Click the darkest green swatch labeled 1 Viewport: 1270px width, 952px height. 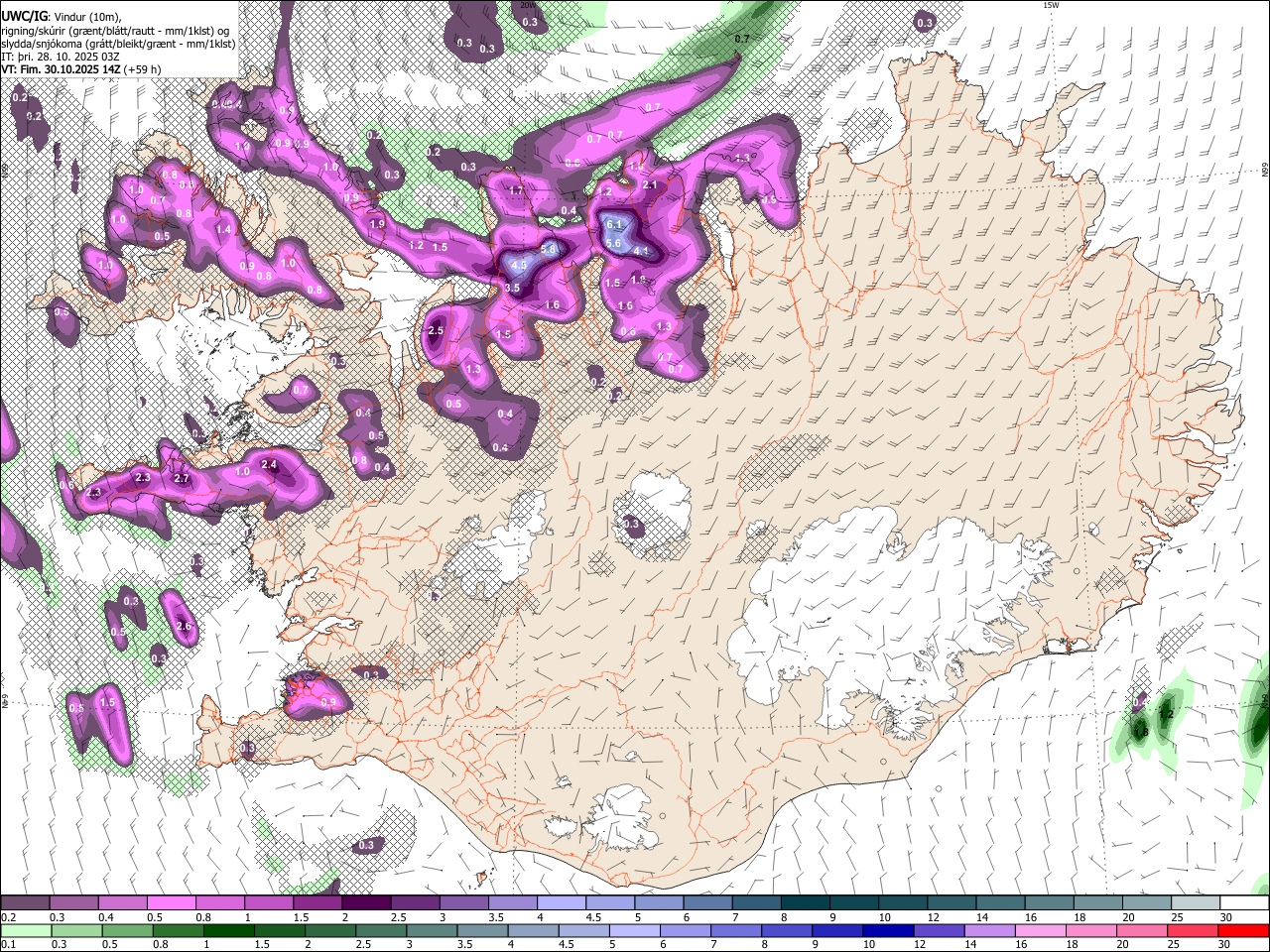point(228,931)
